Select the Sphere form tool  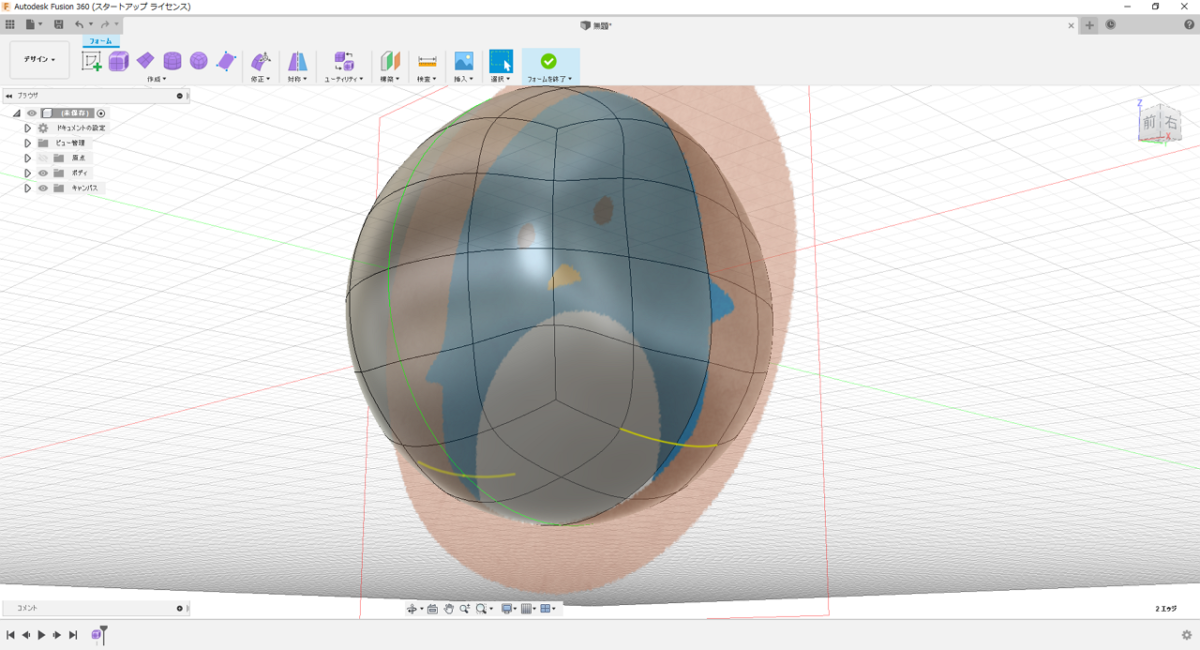tap(199, 61)
